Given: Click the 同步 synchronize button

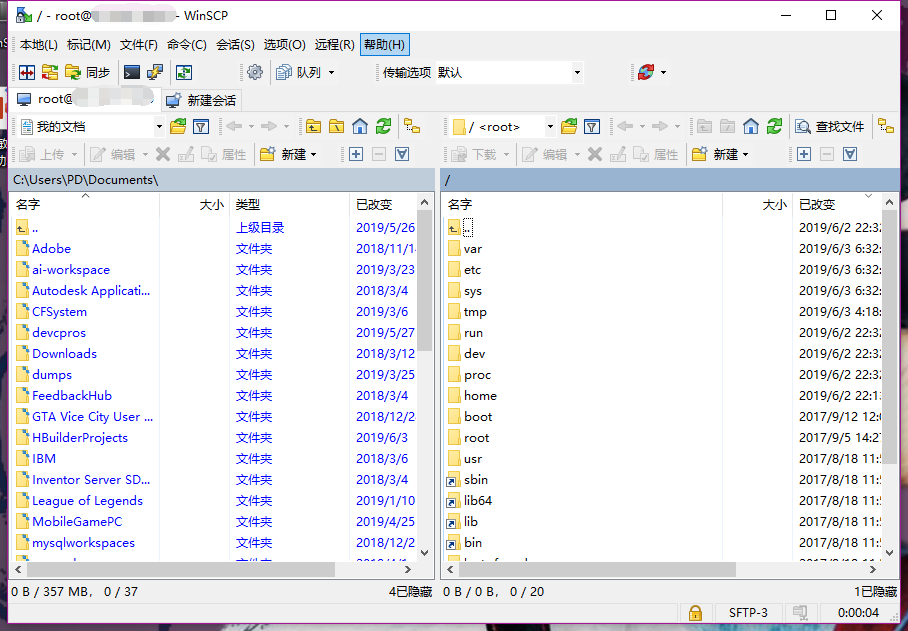Looking at the screenshot, I should [x=87, y=72].
